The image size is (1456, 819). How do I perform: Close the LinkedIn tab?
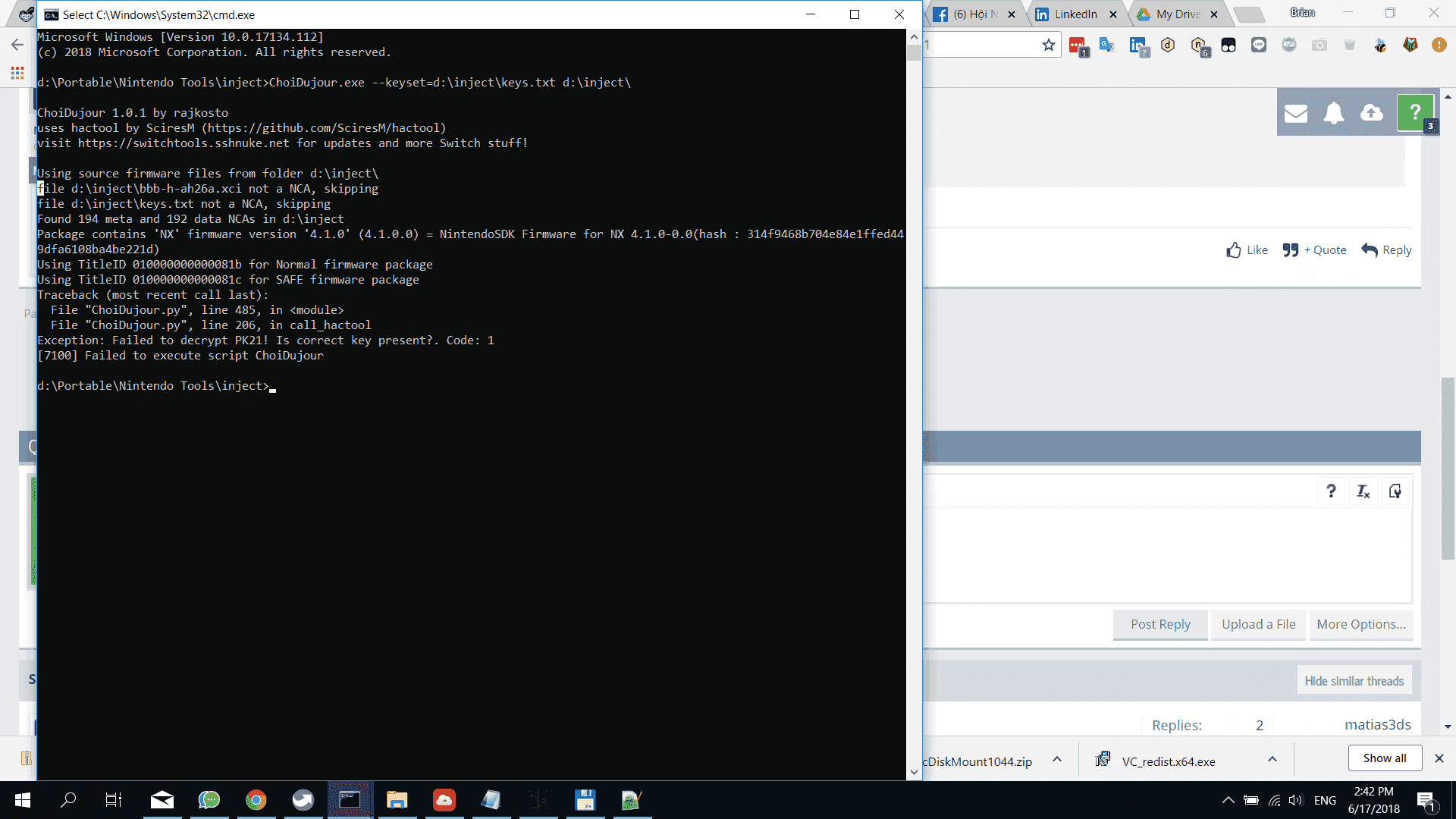[x=1113, y=14]
